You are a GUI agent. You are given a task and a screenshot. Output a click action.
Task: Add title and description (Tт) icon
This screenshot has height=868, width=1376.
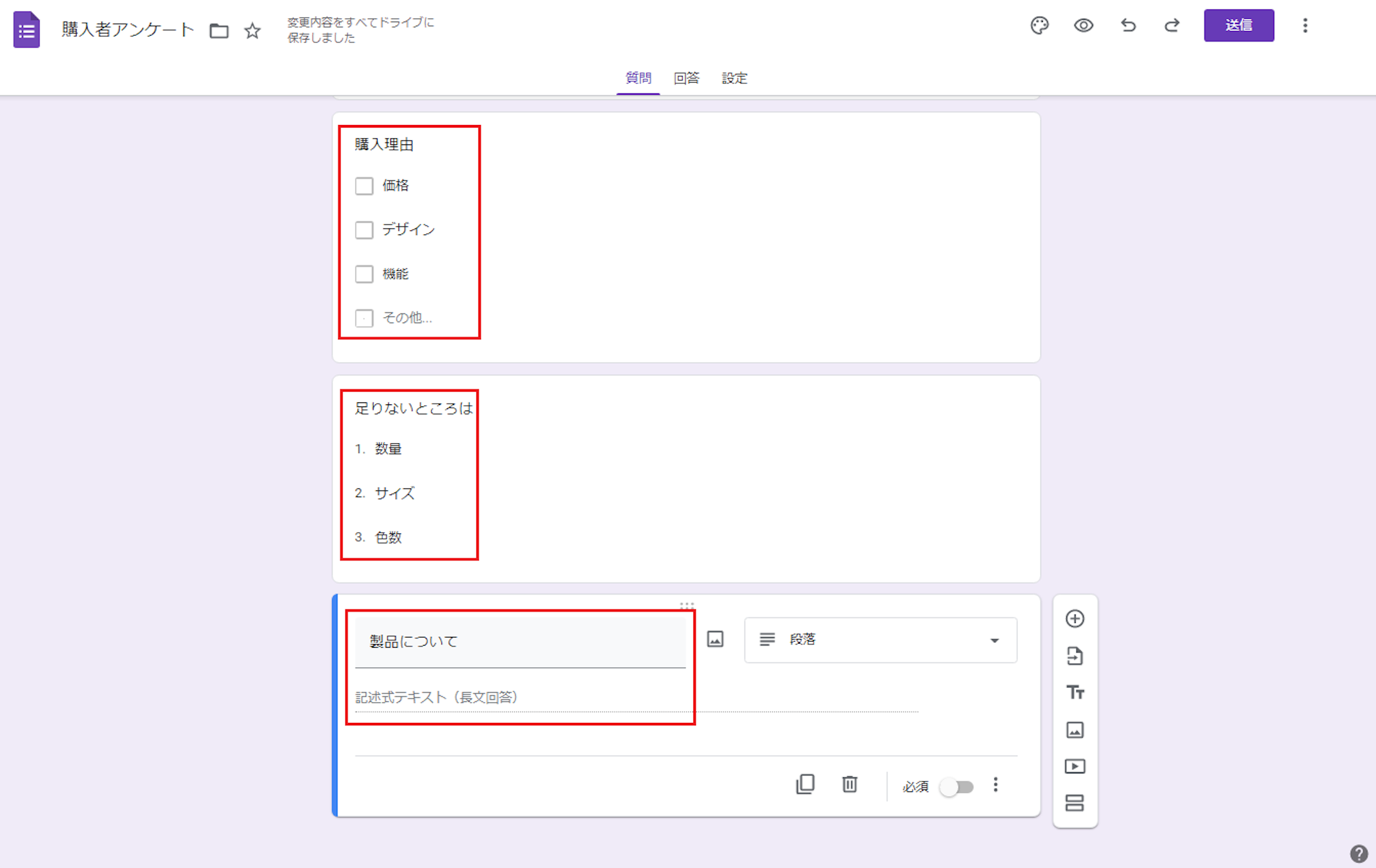click(1075, 693)
